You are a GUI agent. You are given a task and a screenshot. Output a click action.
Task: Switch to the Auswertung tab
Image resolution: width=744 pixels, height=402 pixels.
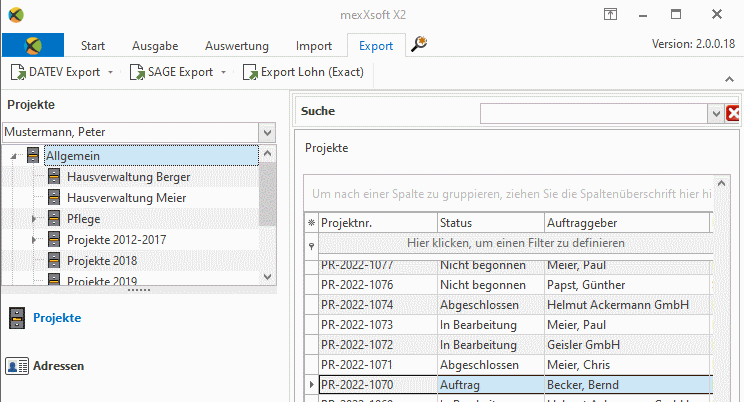[237, 46]
